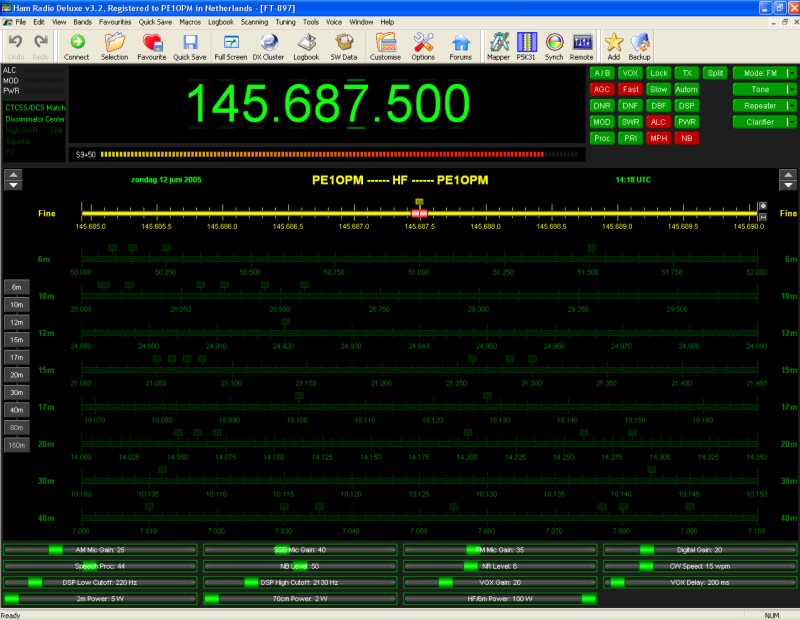
Task: Open the Clarifier dropdown arrow
Action: point(791,122)
